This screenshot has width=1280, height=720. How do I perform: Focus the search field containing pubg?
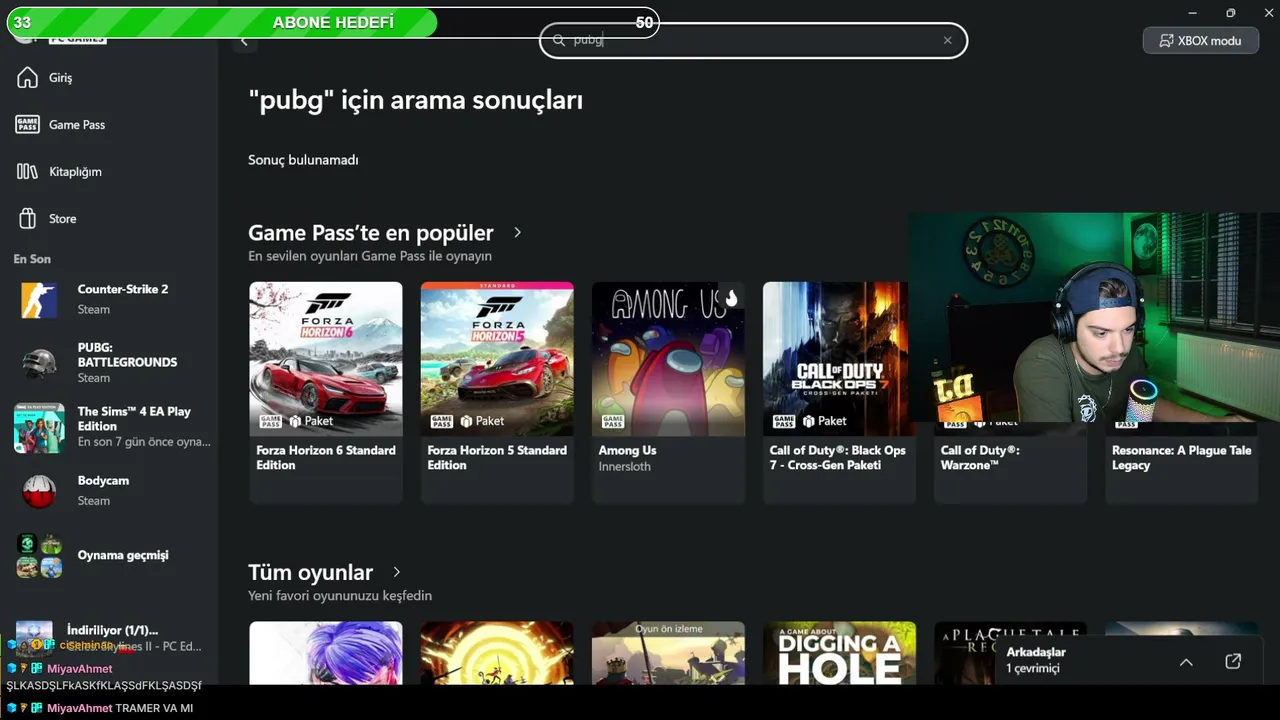coord(754,40)
